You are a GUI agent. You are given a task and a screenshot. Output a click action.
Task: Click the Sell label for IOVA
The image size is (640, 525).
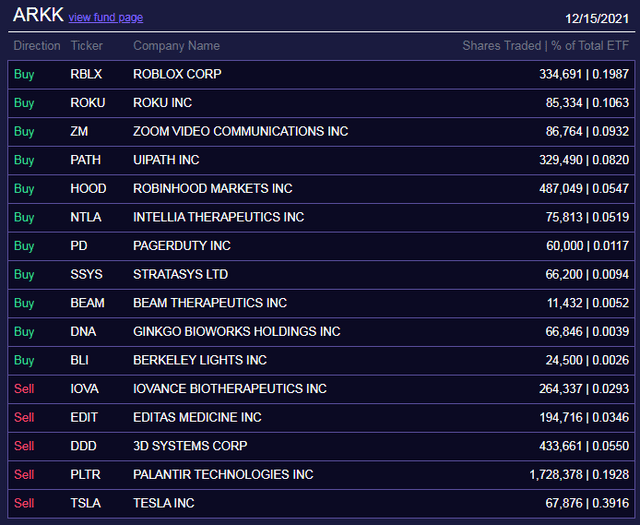pos(24,388)
